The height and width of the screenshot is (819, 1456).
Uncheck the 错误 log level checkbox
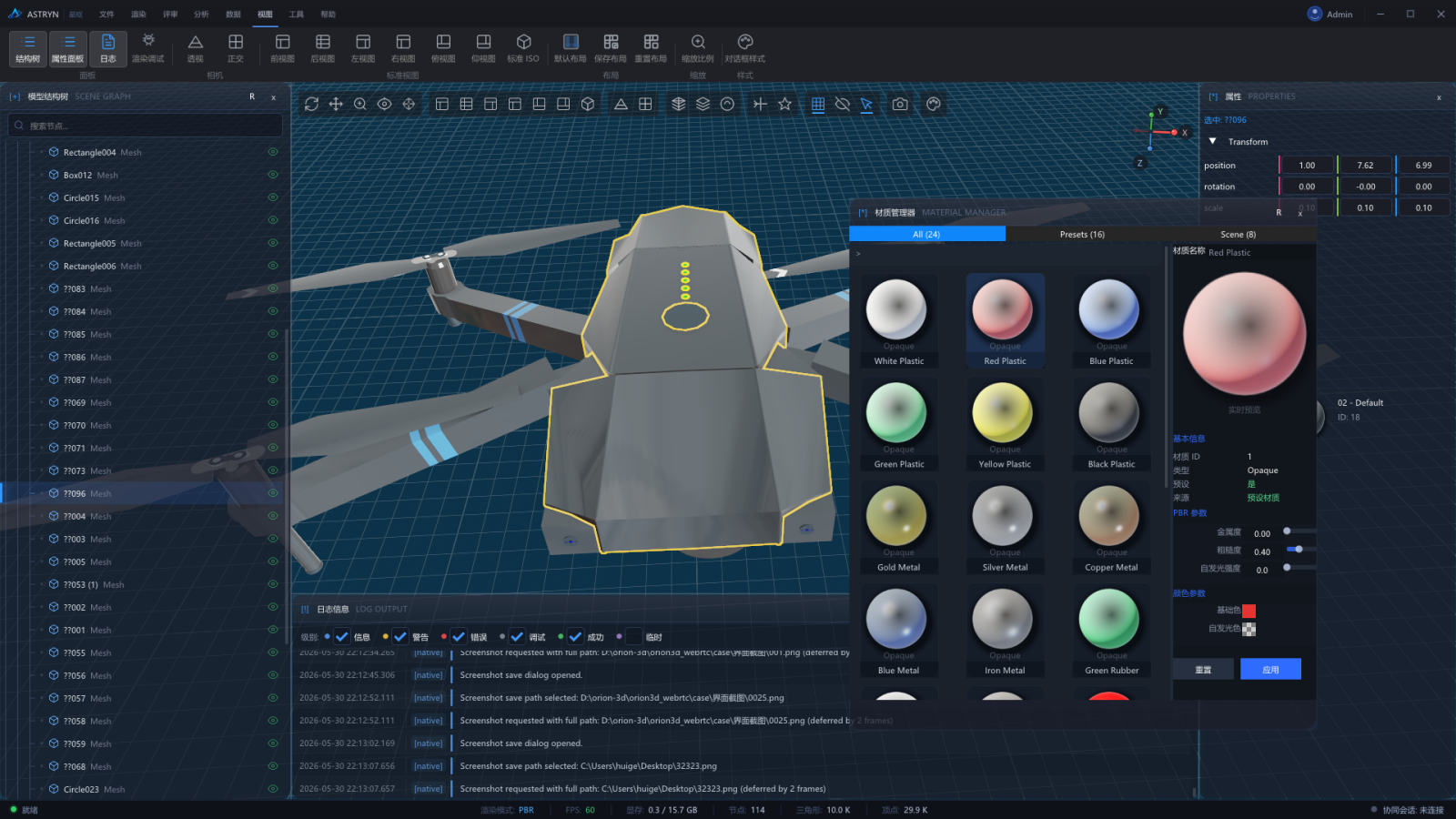point(459,637)
